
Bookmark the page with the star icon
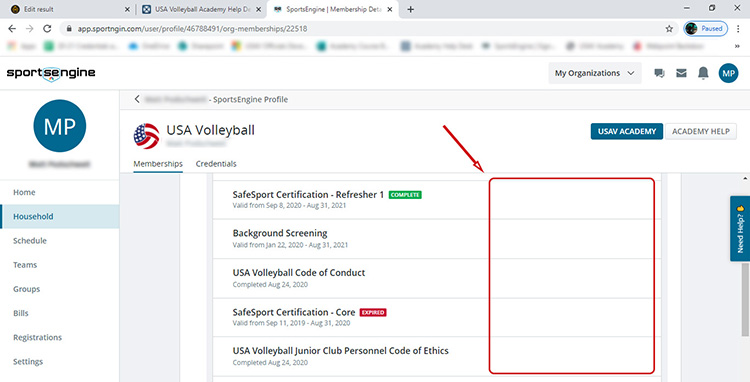point(669,29)
